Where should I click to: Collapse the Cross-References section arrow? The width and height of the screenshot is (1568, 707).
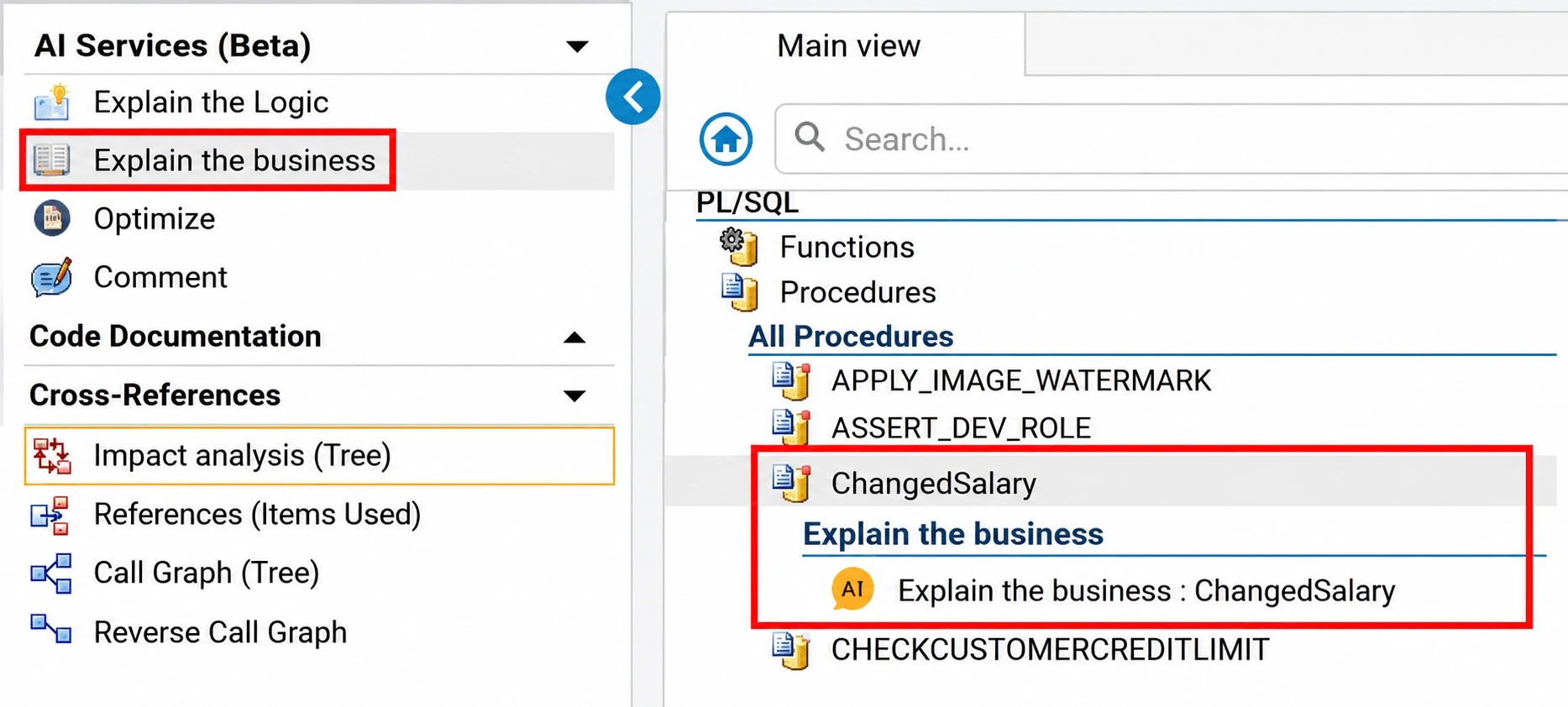[x=574, y=395]
